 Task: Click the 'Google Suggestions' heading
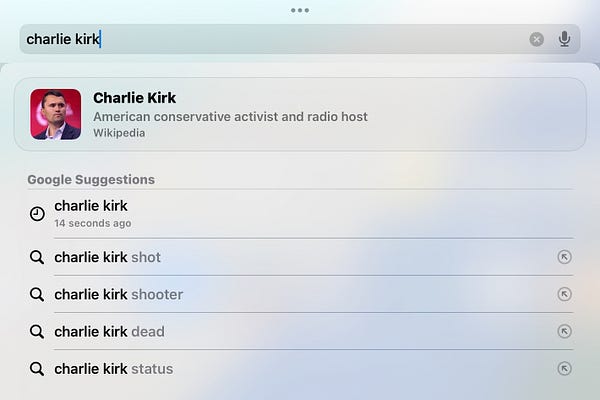pos(91,180)
